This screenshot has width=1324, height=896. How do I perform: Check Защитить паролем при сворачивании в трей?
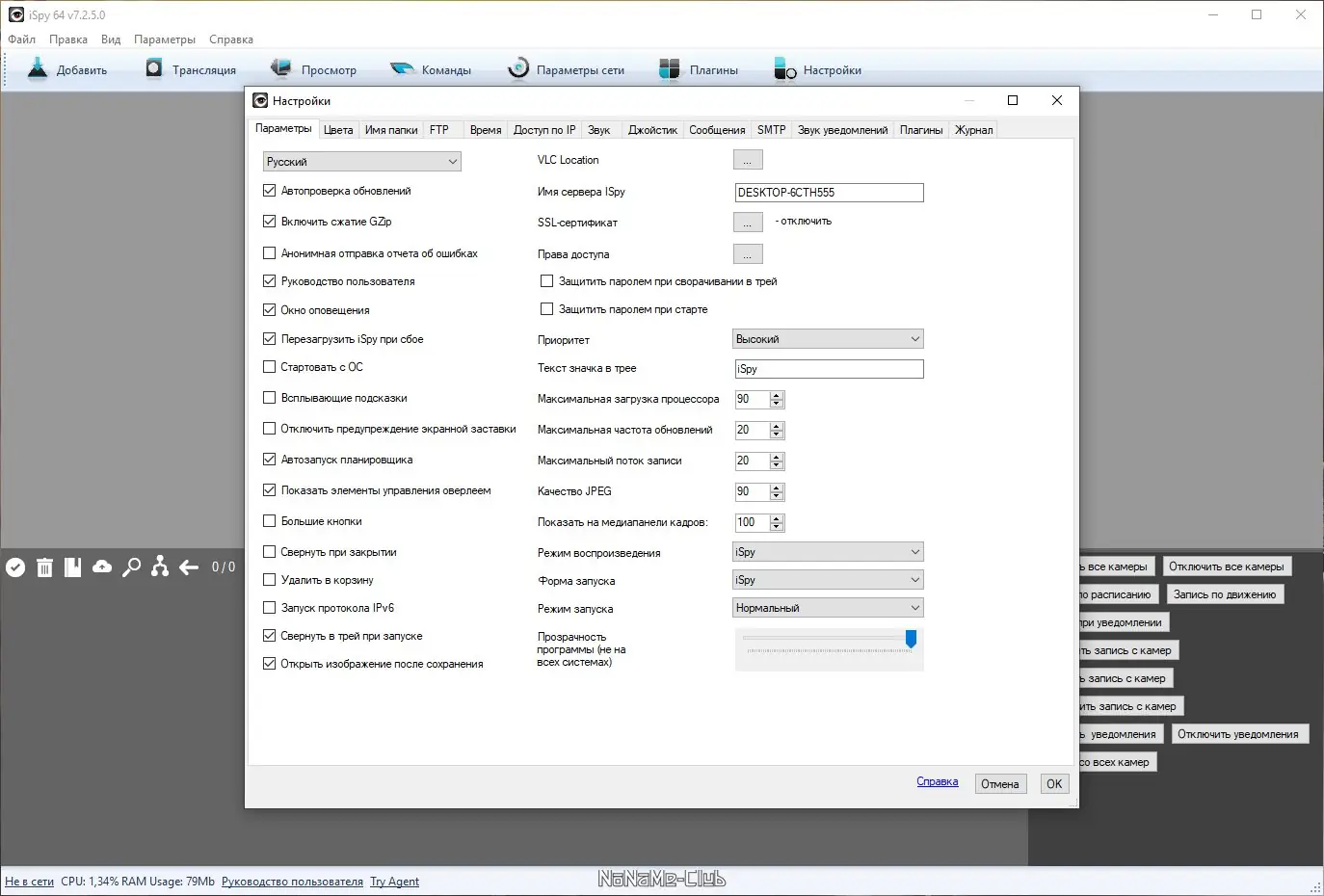(547, 281)
